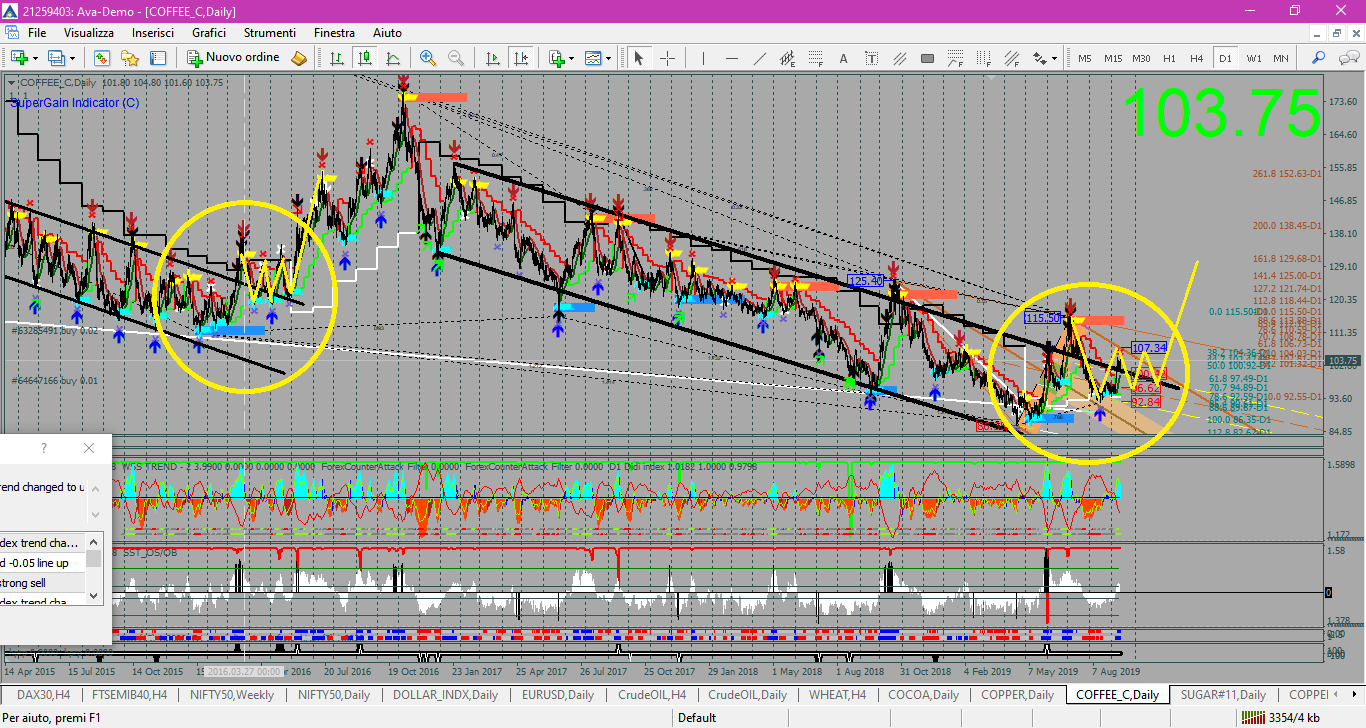
Task: Switch to the SUGAR#11,Daily chart tab
Action: coord(1223,694)
